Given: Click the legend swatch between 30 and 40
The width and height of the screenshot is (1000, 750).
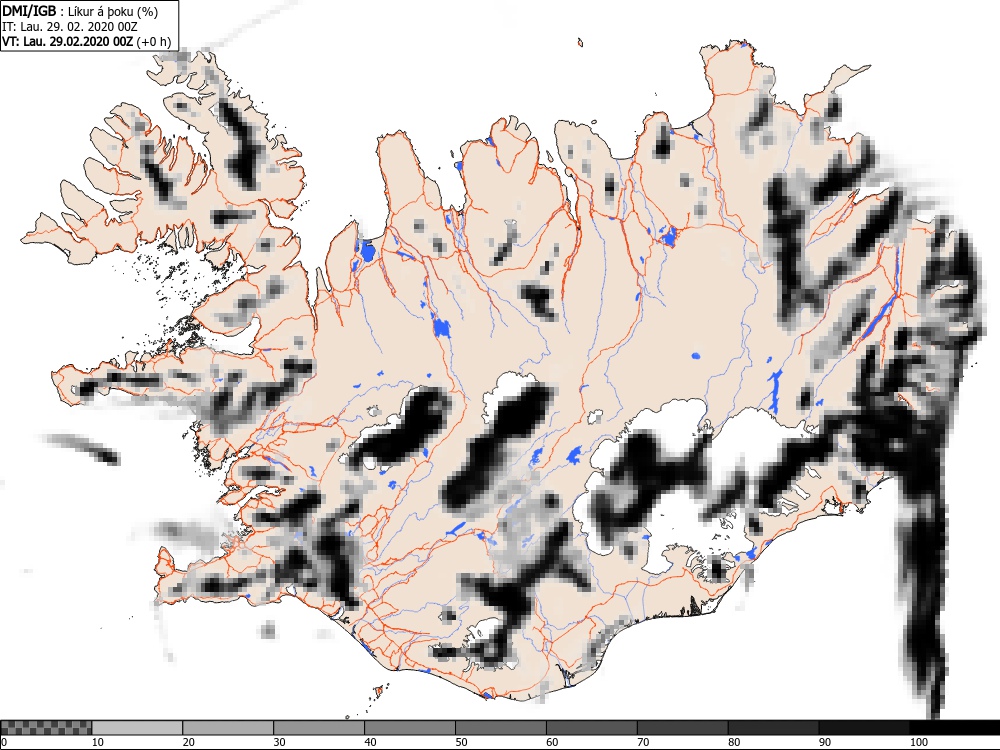Looking at the screenshot, I should click(319, 727).
